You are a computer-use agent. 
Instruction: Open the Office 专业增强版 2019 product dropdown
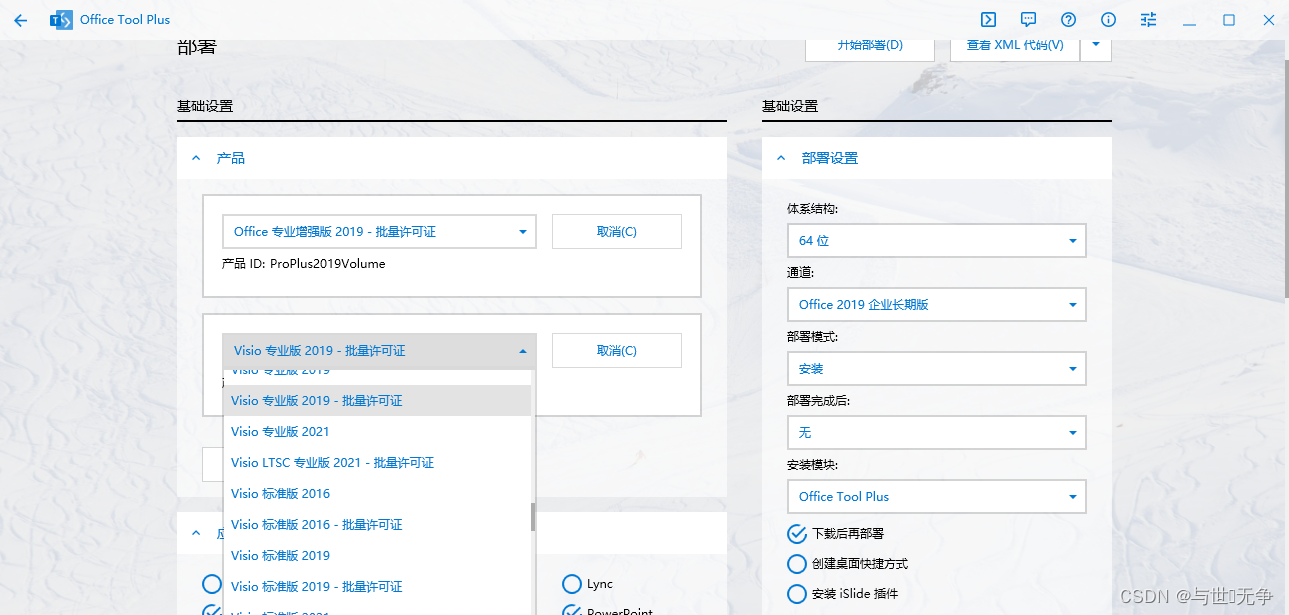click(379, 231)
